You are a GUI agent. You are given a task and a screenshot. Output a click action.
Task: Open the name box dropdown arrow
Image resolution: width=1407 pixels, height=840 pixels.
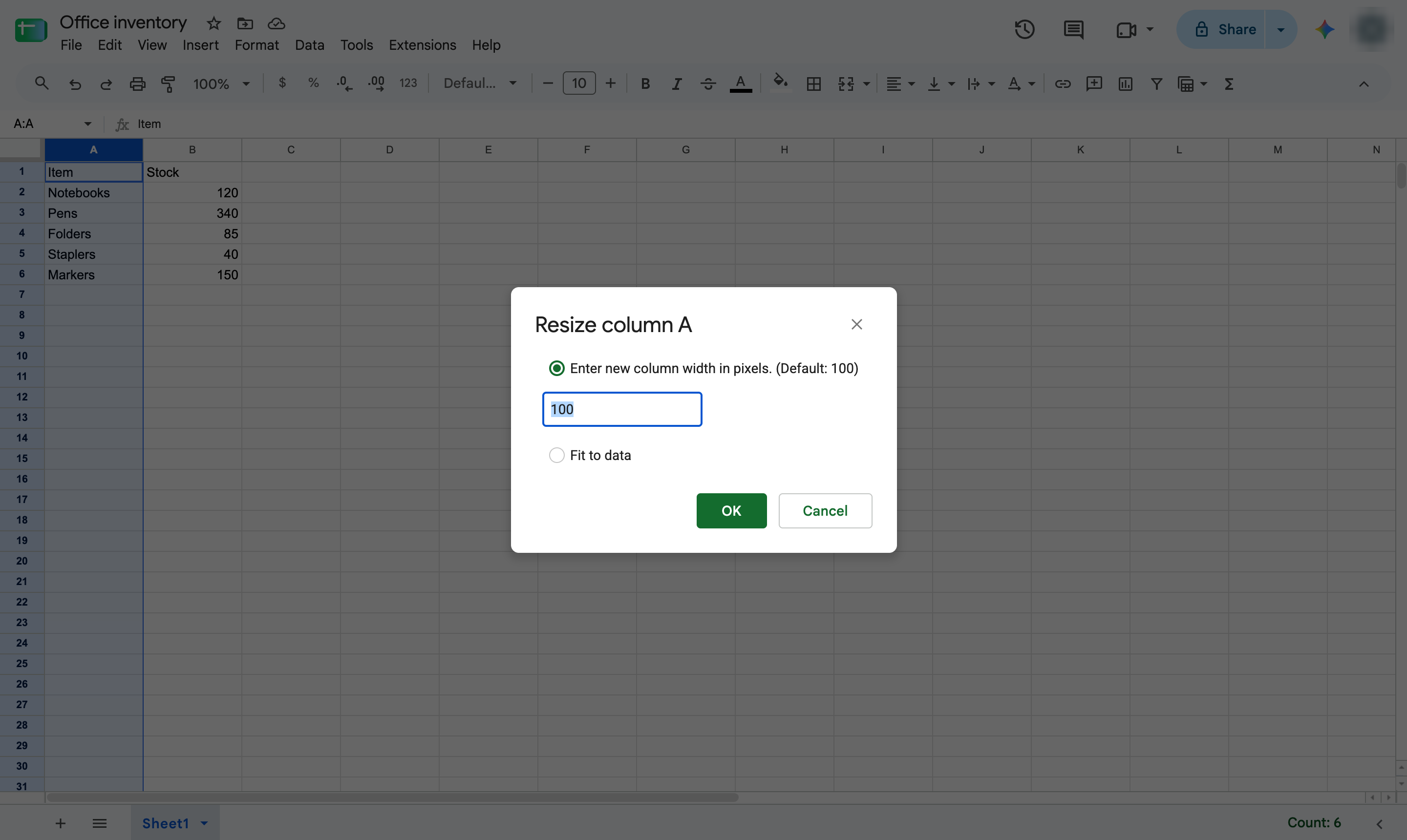click(88, 124)
